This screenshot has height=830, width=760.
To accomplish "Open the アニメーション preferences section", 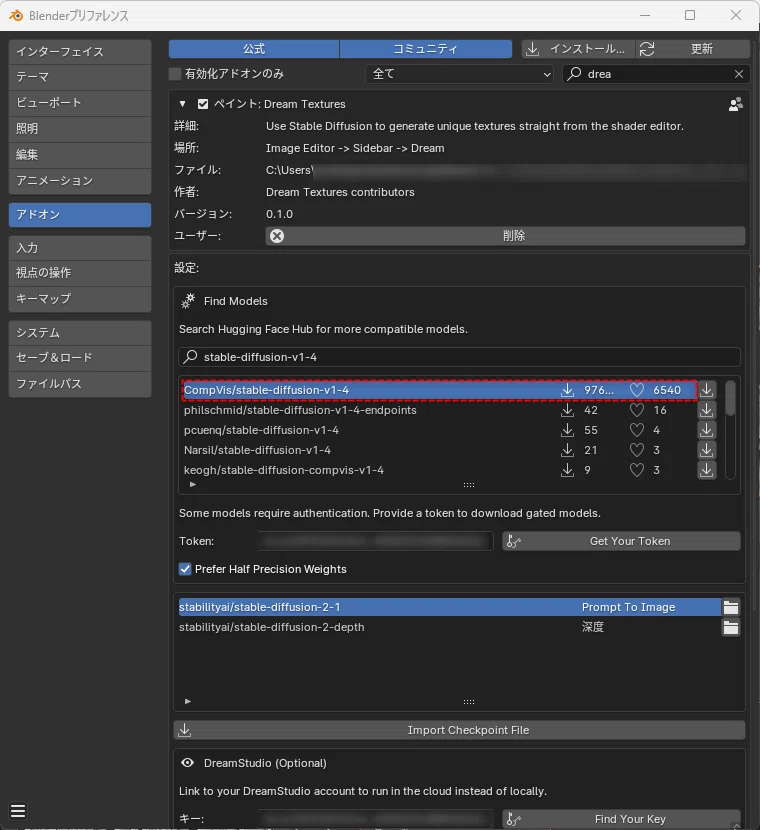I will pyautogui.click(x=80, y=181).
